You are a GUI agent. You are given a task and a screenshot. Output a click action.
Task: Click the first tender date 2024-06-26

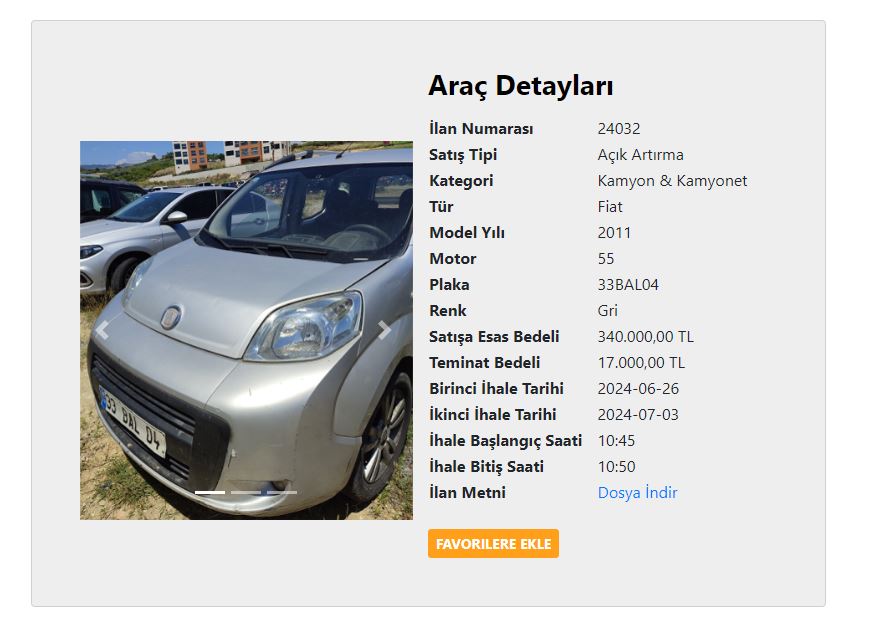(638, 389)
